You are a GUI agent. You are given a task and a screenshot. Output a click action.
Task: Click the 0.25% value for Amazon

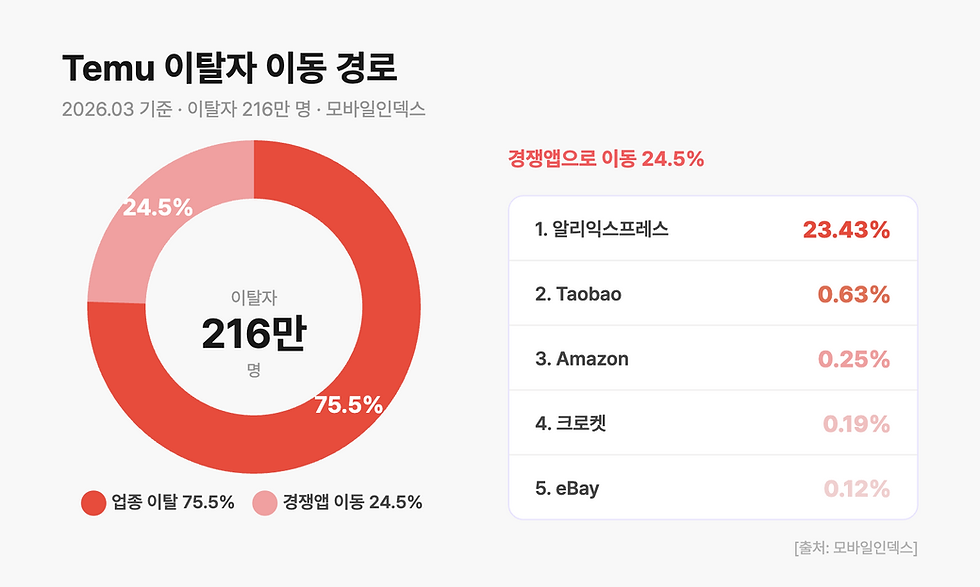[853, 360]
